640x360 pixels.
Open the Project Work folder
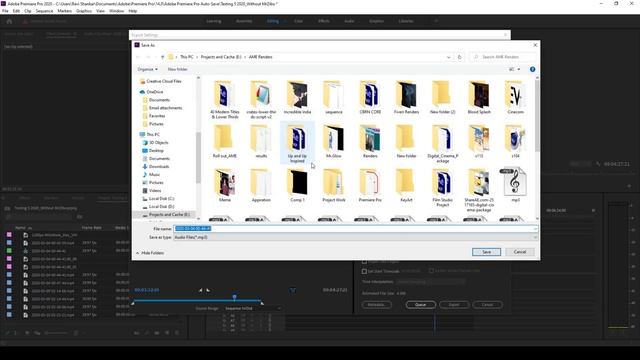click(x=333, y=186)
